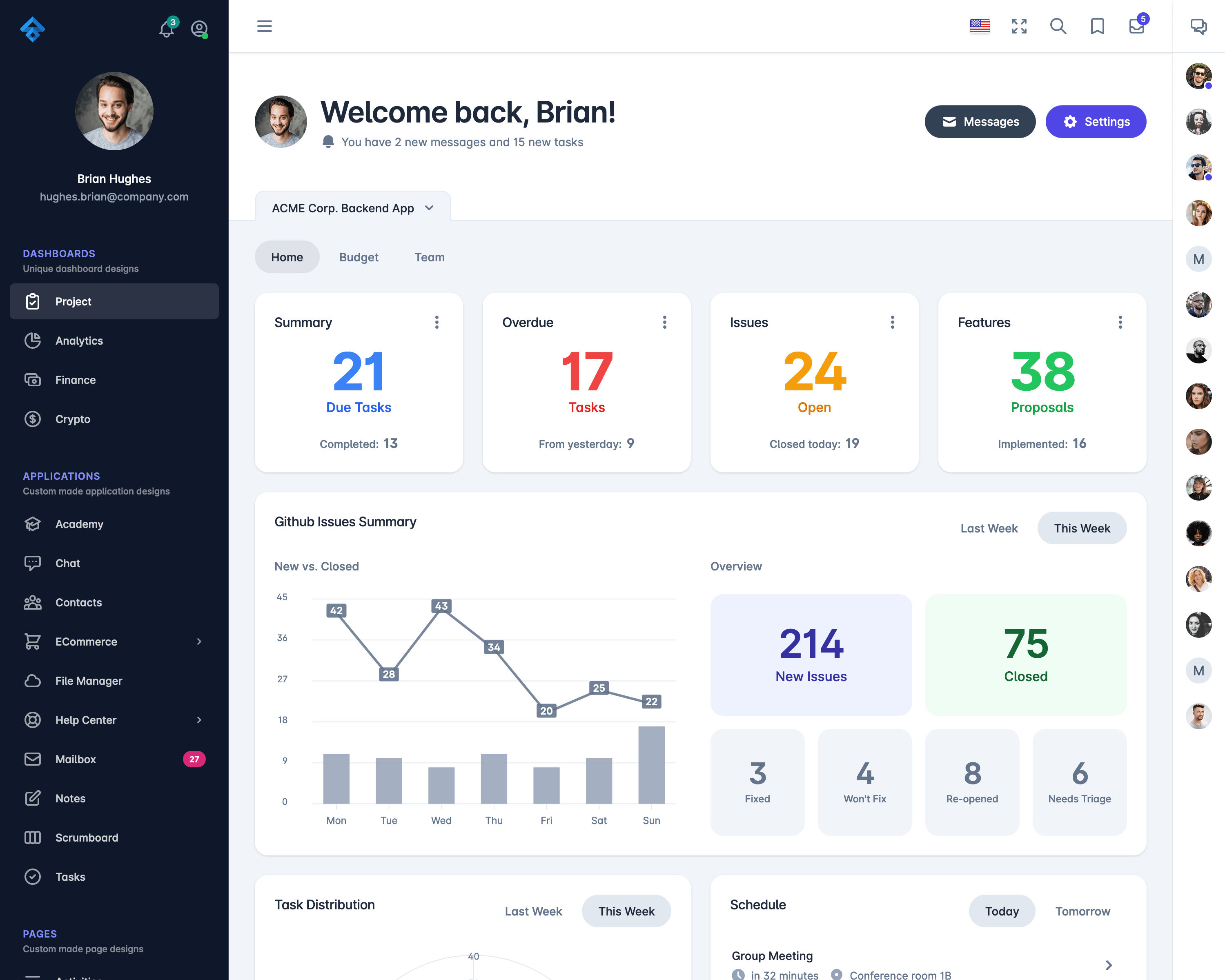This screenshot has width=1225, height=980.
Task: Expand the ECommerce menu expander
Action: click(199, 641)
